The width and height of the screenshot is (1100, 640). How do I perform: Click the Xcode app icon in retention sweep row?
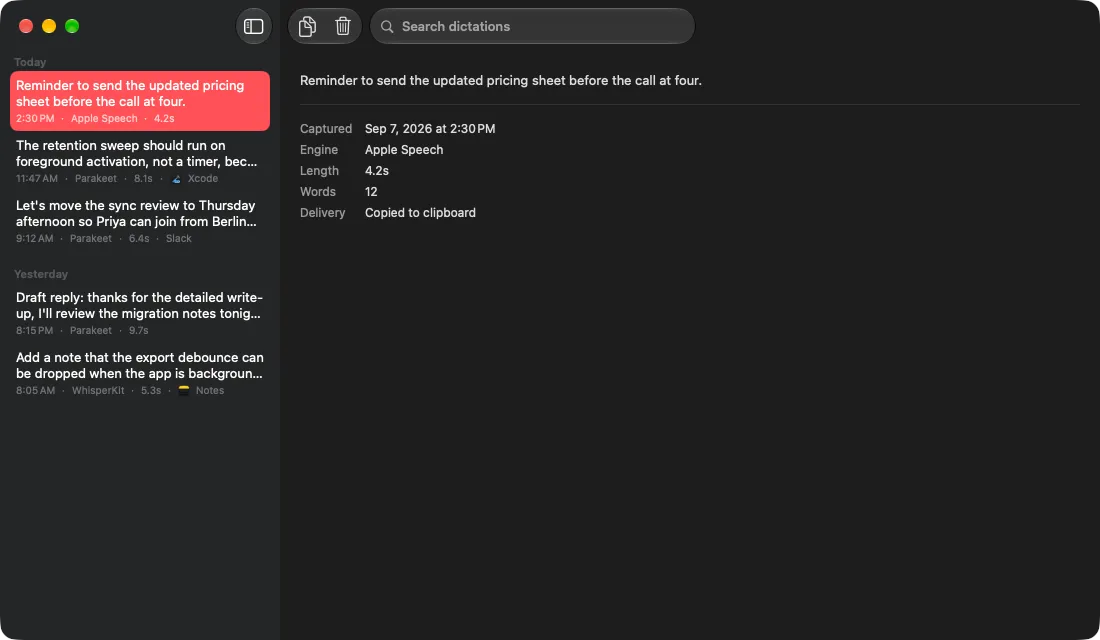coord(177,179)
